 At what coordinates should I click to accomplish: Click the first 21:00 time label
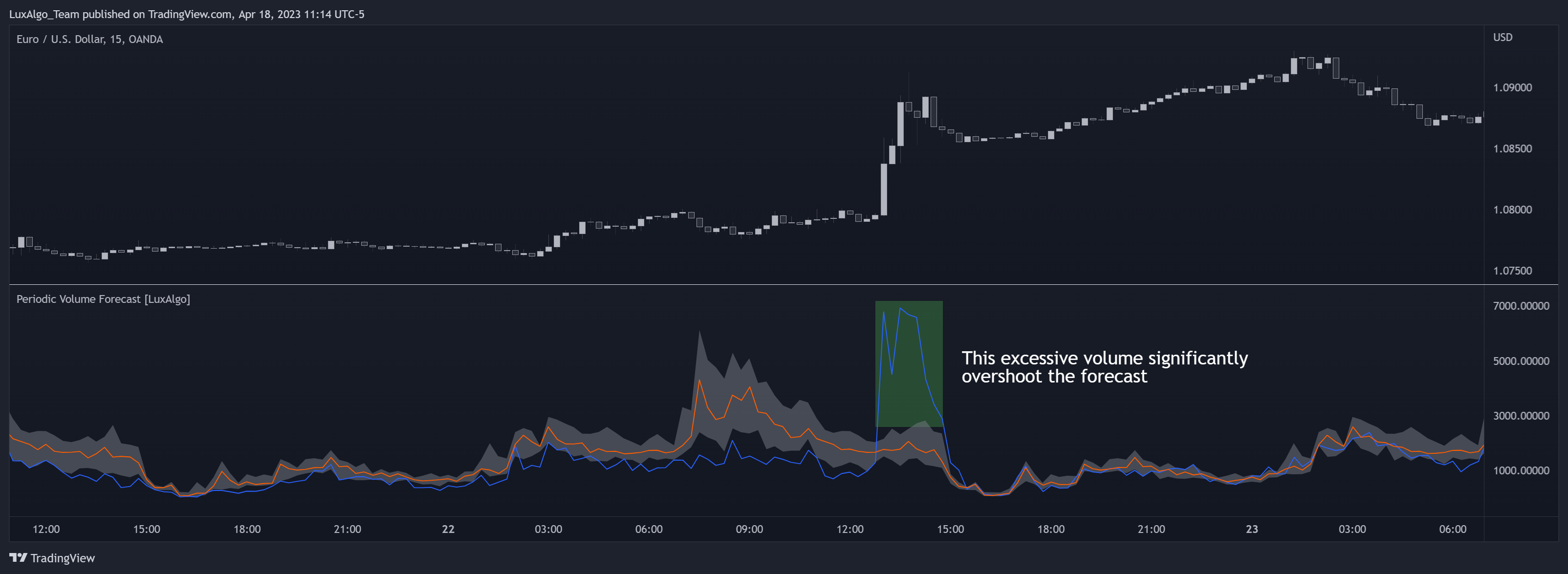pyautogui.click(x=348, y=529)
